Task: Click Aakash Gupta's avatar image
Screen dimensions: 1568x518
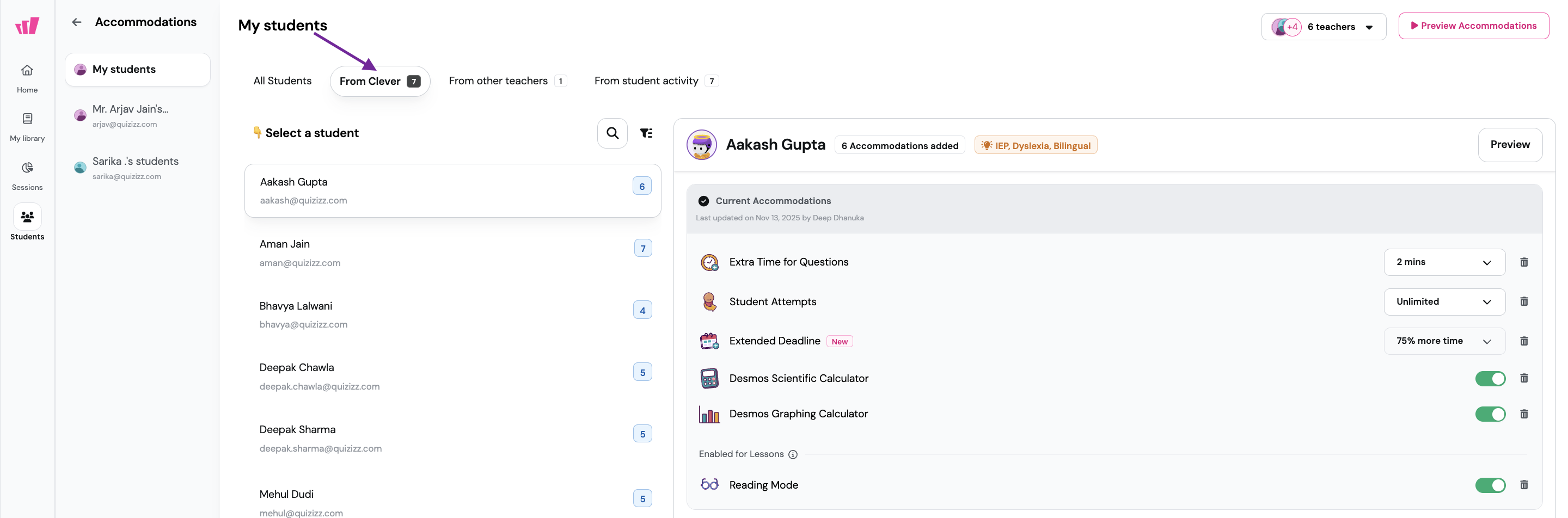Action: tap(701, 145)
